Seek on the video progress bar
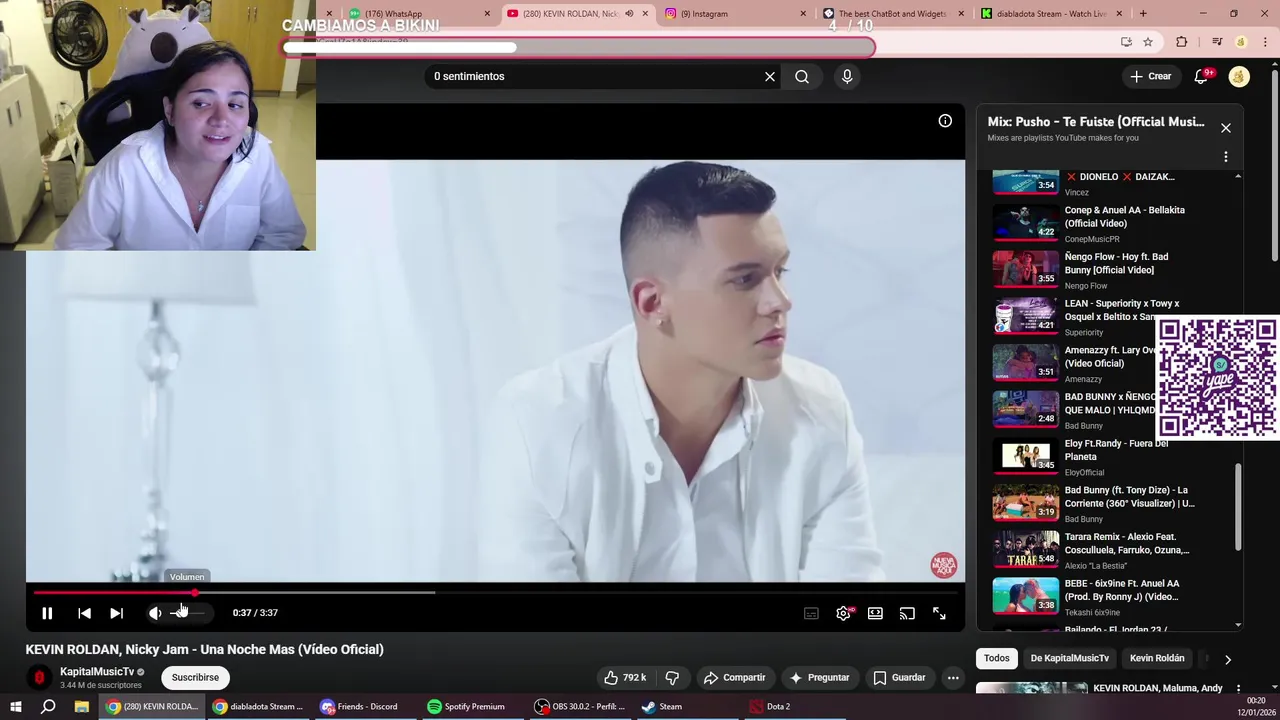The image size is (1280, 720). tap(495, 593)
